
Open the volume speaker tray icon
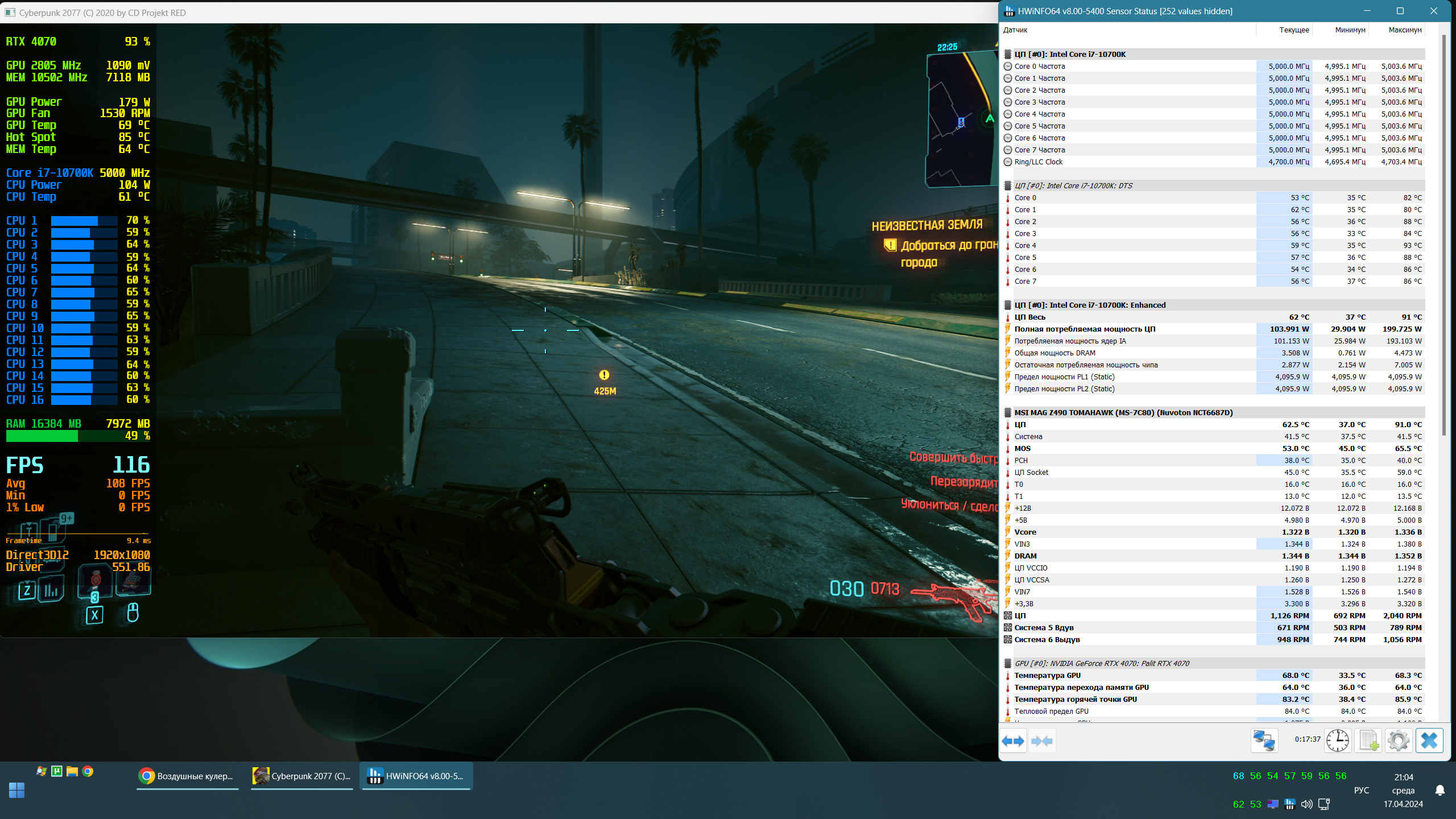[x=1306, y=804]
